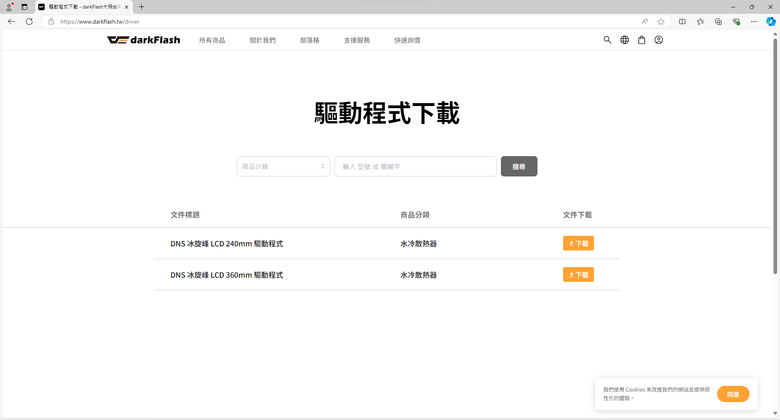This screenshot has width=780, height=420.
Task: Minimize the browser window
Action: [733, 7]
